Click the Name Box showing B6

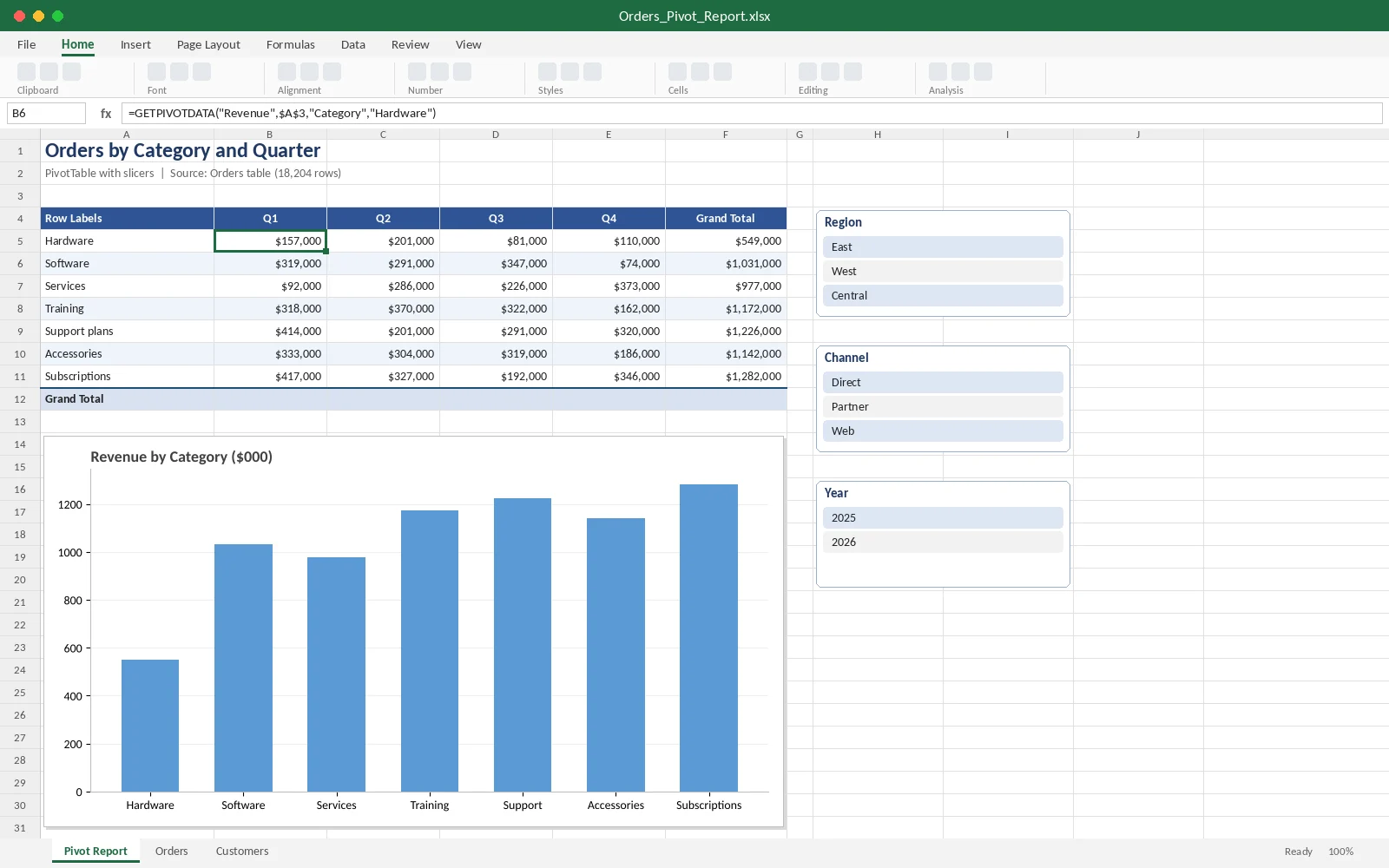click(x=46, y=113)
